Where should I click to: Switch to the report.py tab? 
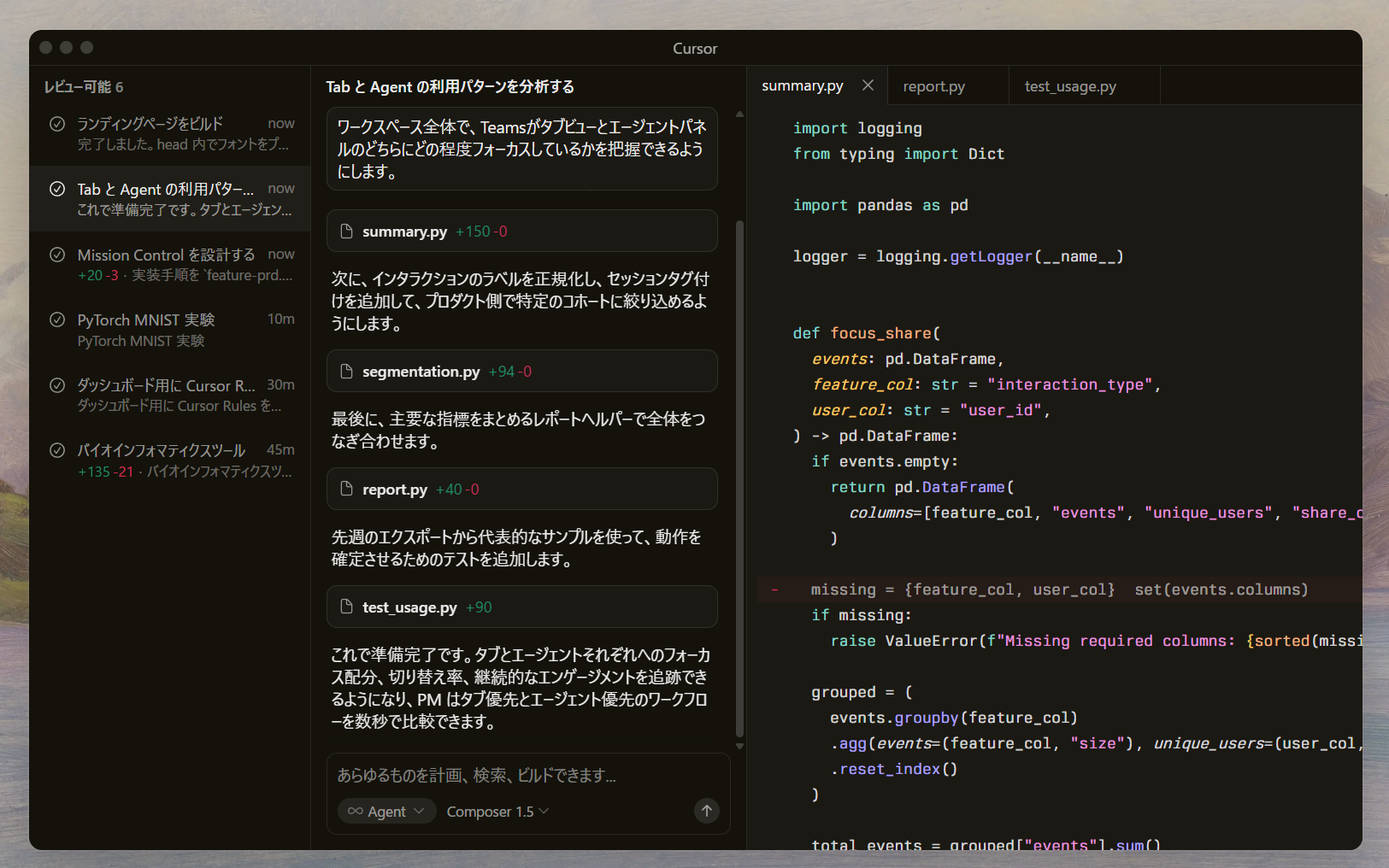[x=933, y=86]
